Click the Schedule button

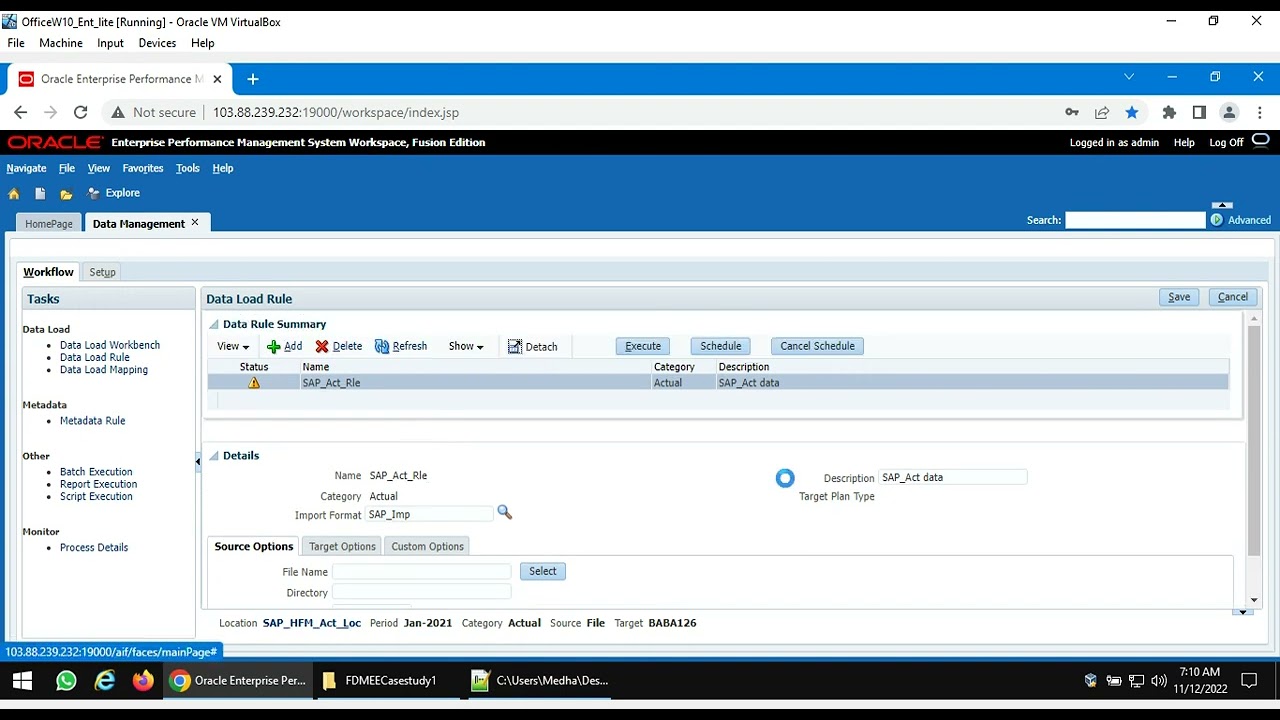pyautogui.click(x=721, y=346)
